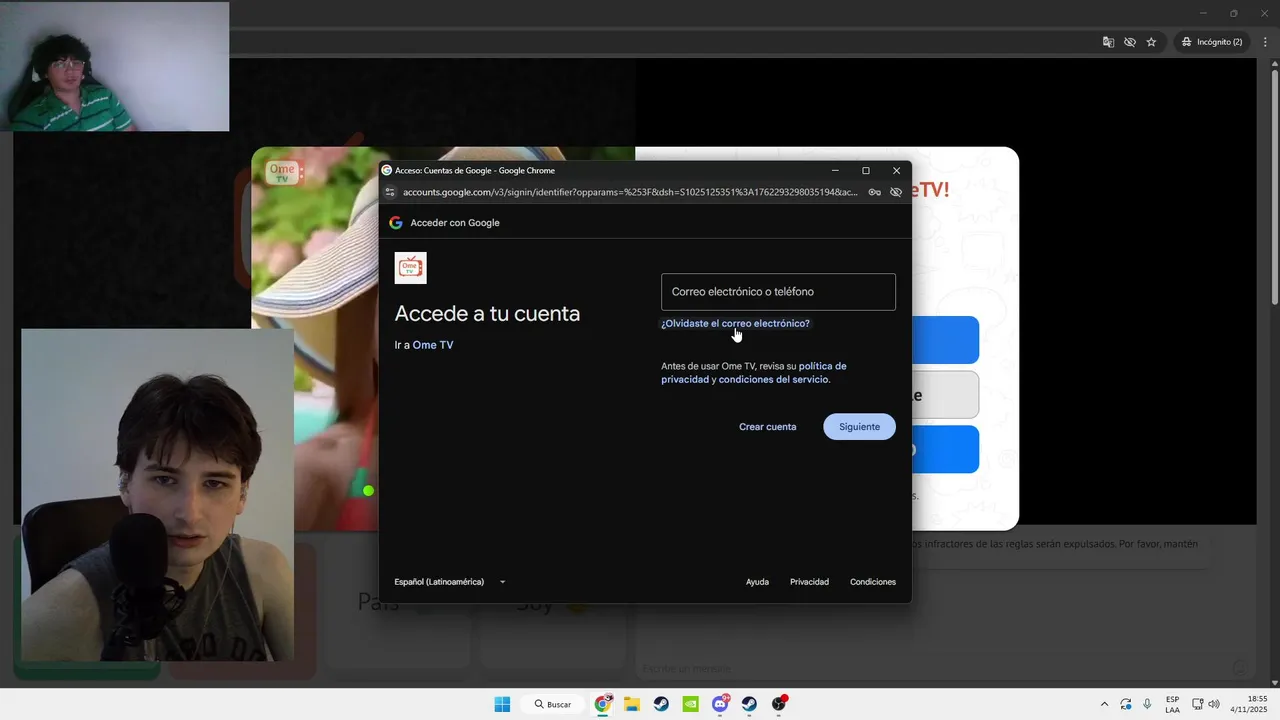Viewport: 1280px width, 720px height.
Task: Focus the Correo electrónico o teléfono field
Action: (x=778, y=292)
